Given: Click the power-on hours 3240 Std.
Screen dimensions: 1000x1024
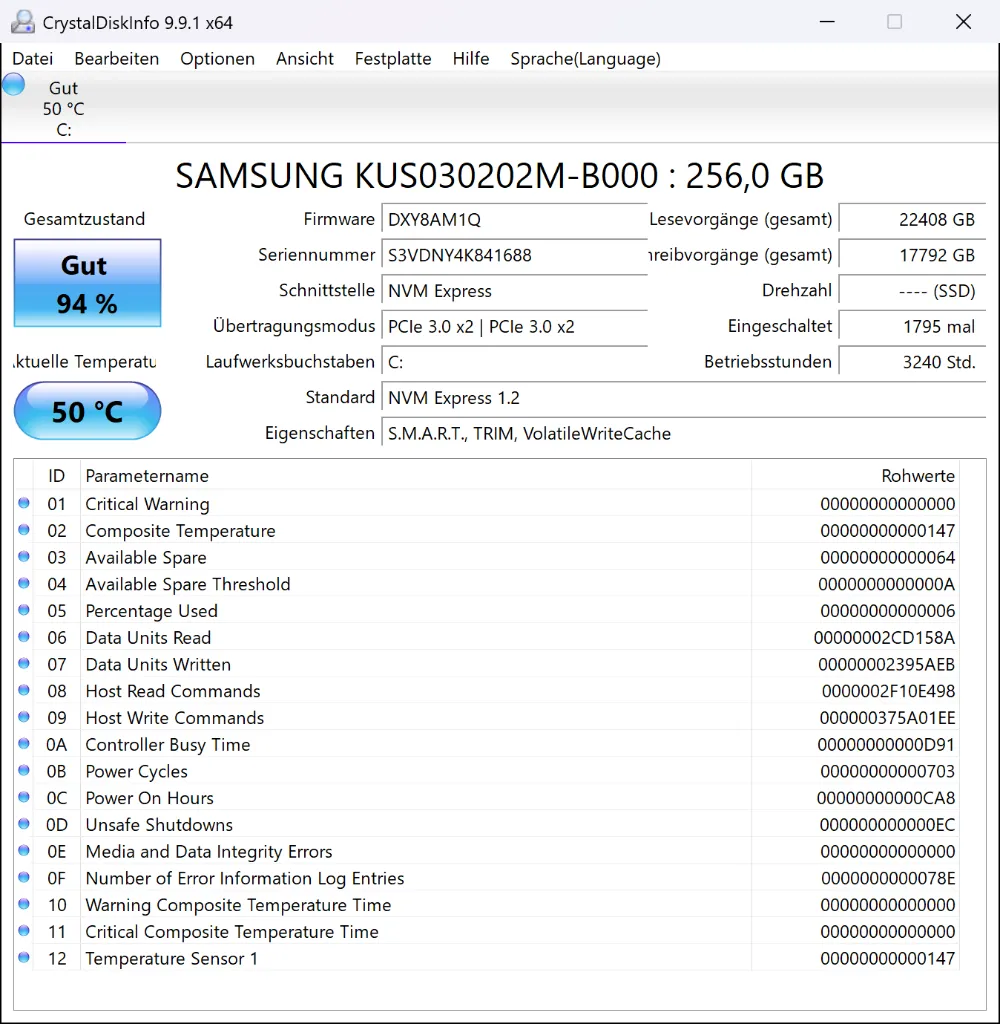Looking at the screenshot, I should pos(912,362).
